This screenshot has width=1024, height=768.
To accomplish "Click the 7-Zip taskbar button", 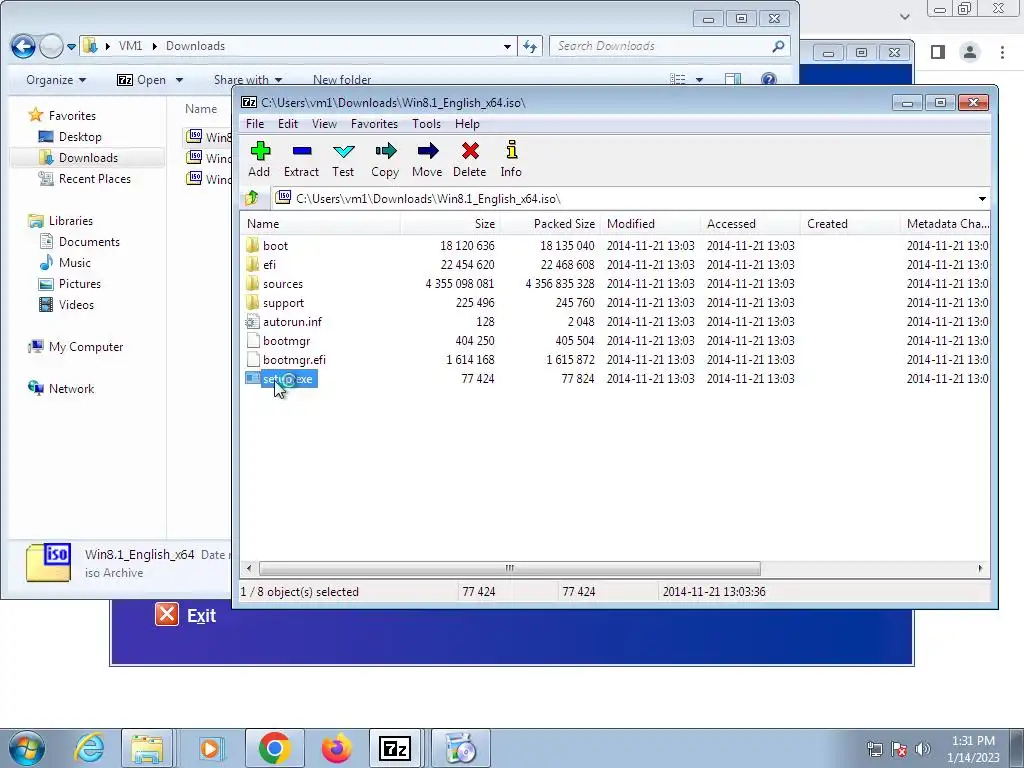I will 395,748.
